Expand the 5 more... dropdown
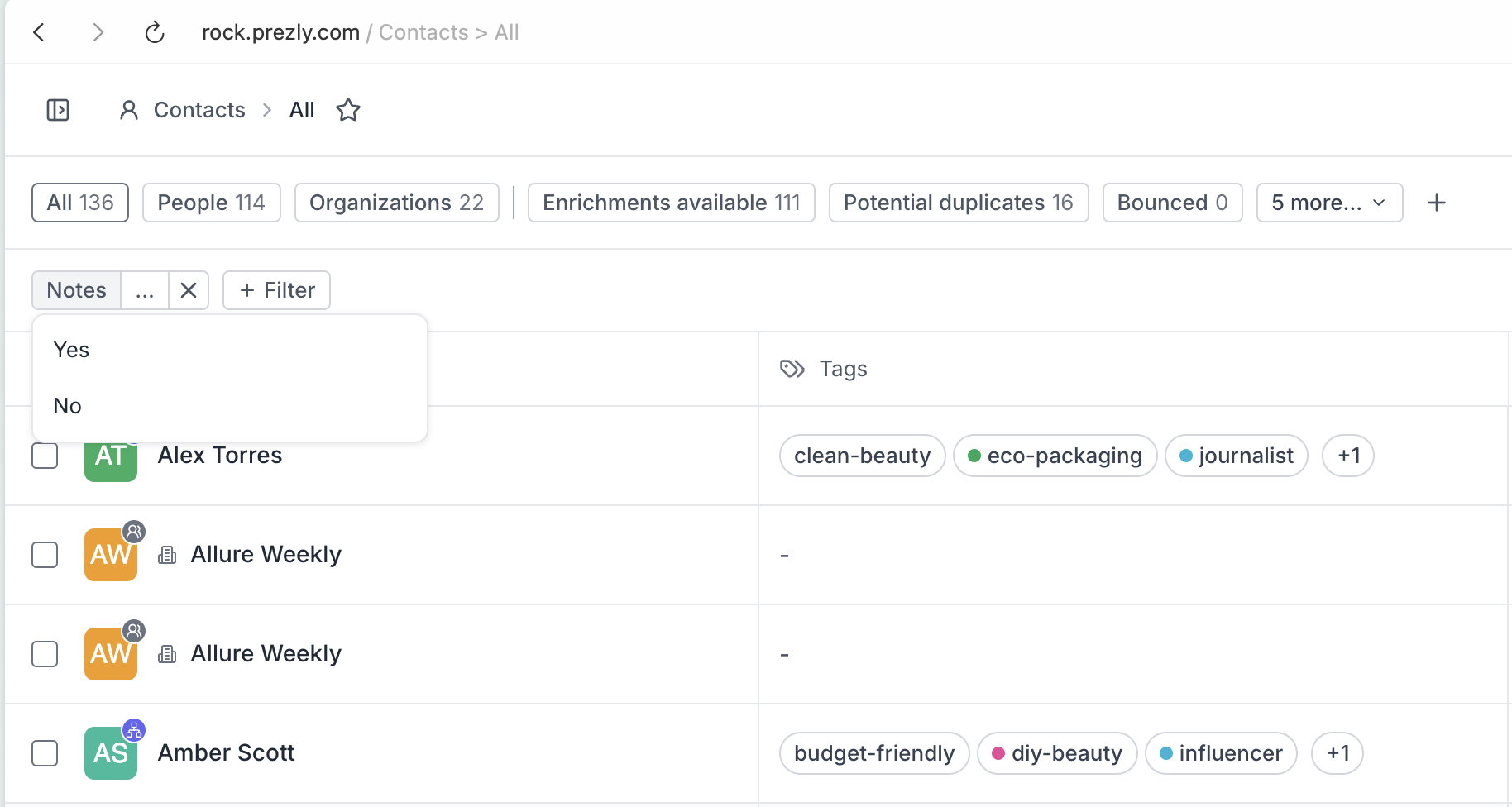This screenshot has width=1512, height=807. [x=1329, y=203]
